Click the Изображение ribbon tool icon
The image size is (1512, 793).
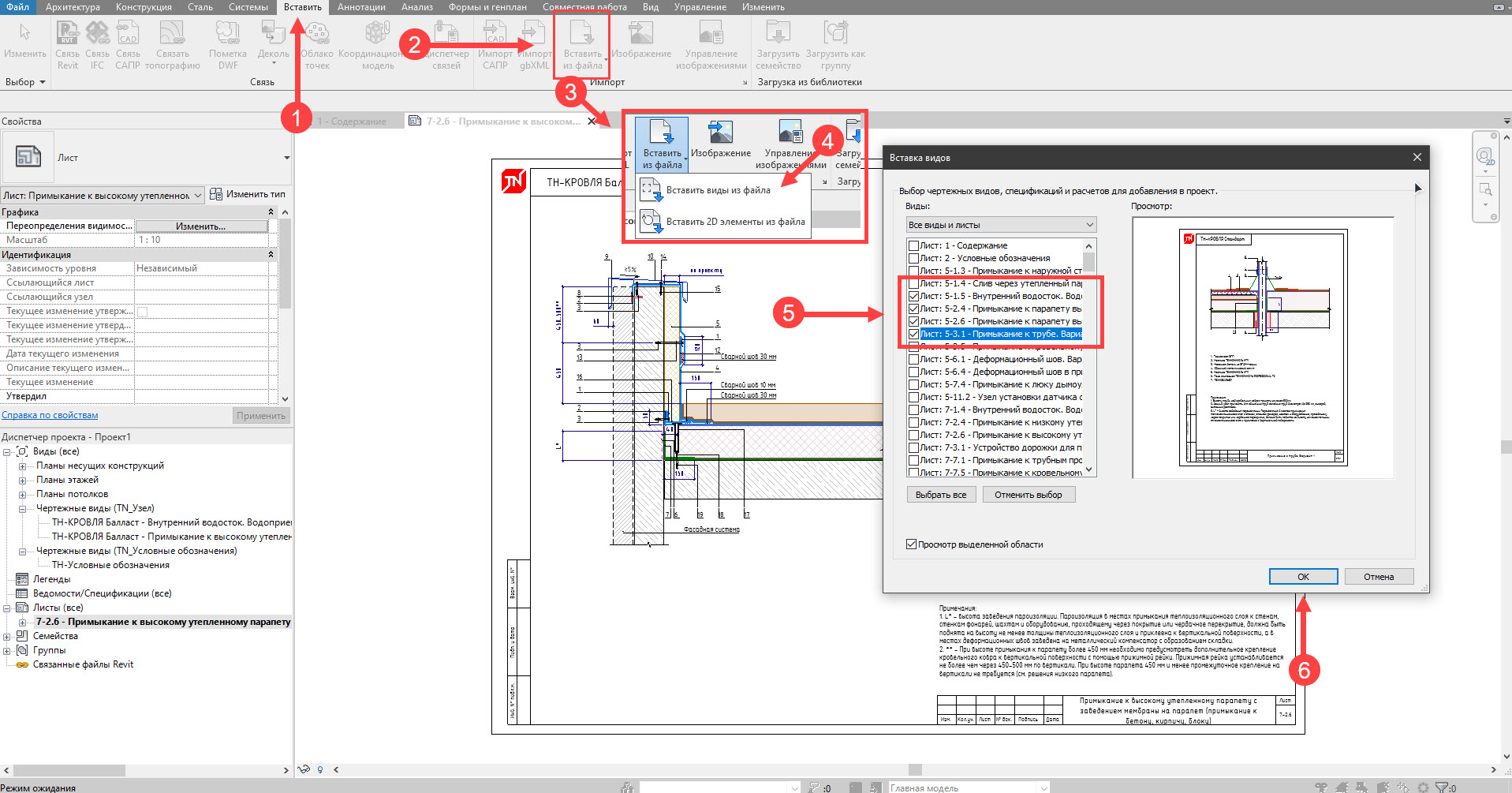pyautogui.click(x=640, y=34)
